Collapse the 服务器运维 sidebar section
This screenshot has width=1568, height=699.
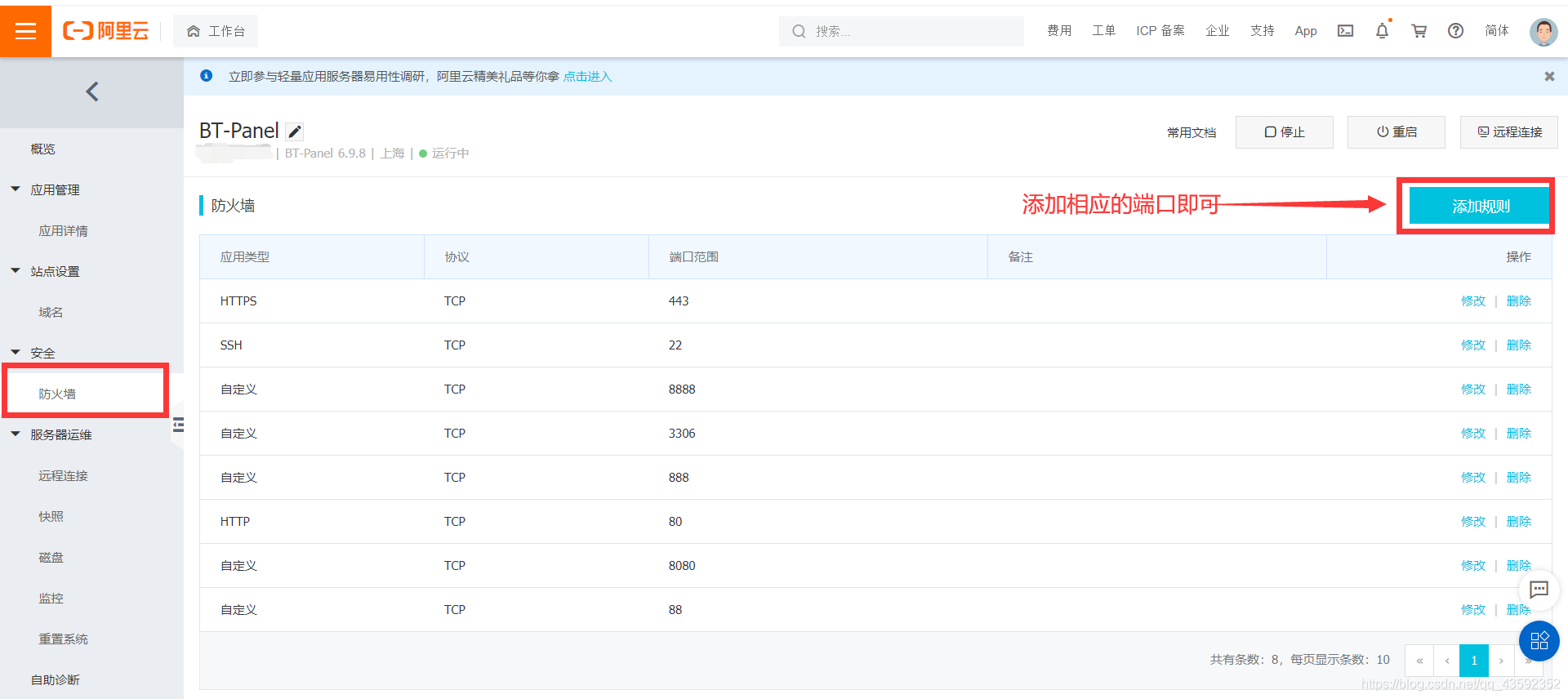click(15, 434)
